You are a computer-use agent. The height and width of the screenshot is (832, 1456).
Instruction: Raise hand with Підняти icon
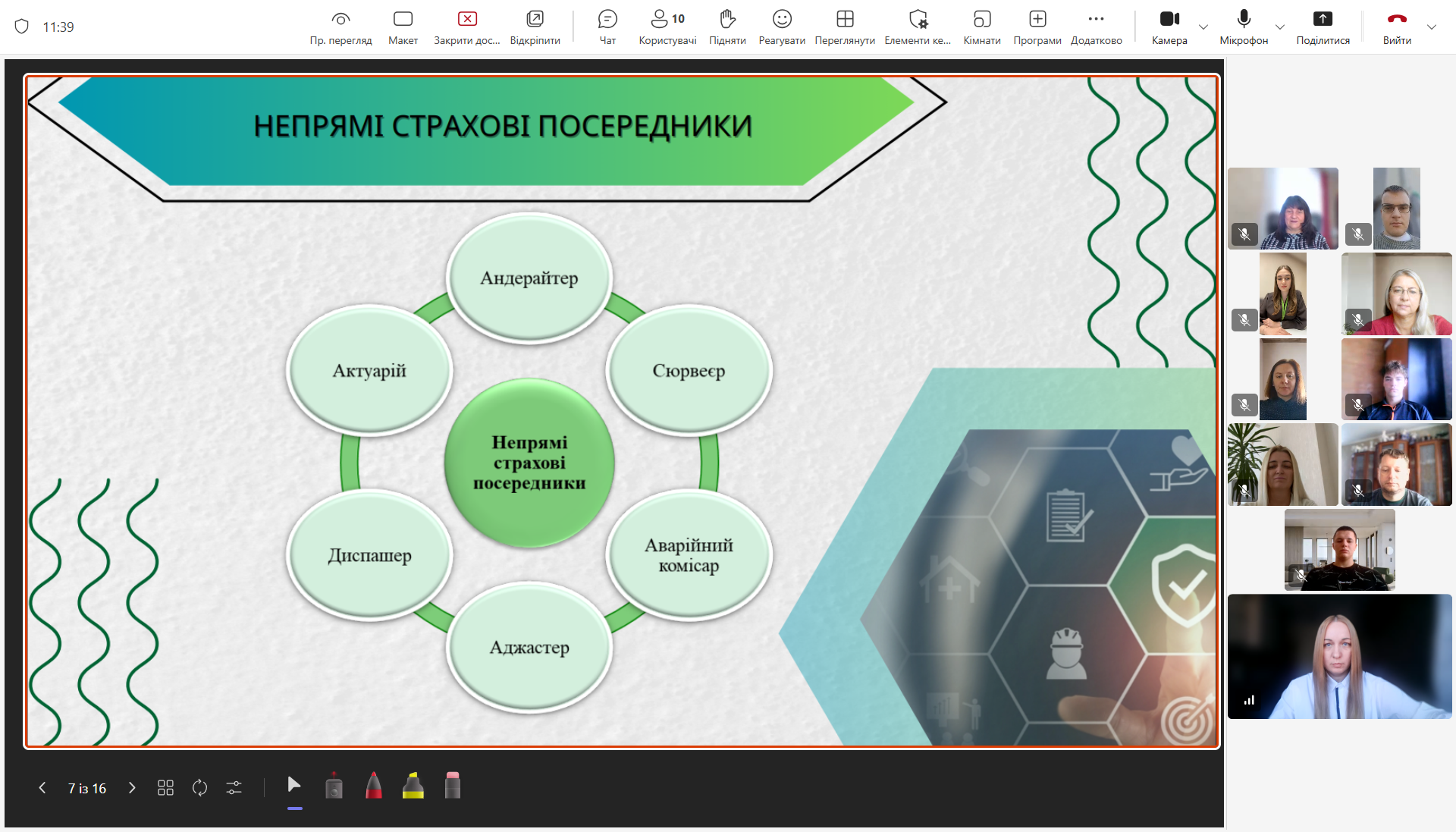727,27
